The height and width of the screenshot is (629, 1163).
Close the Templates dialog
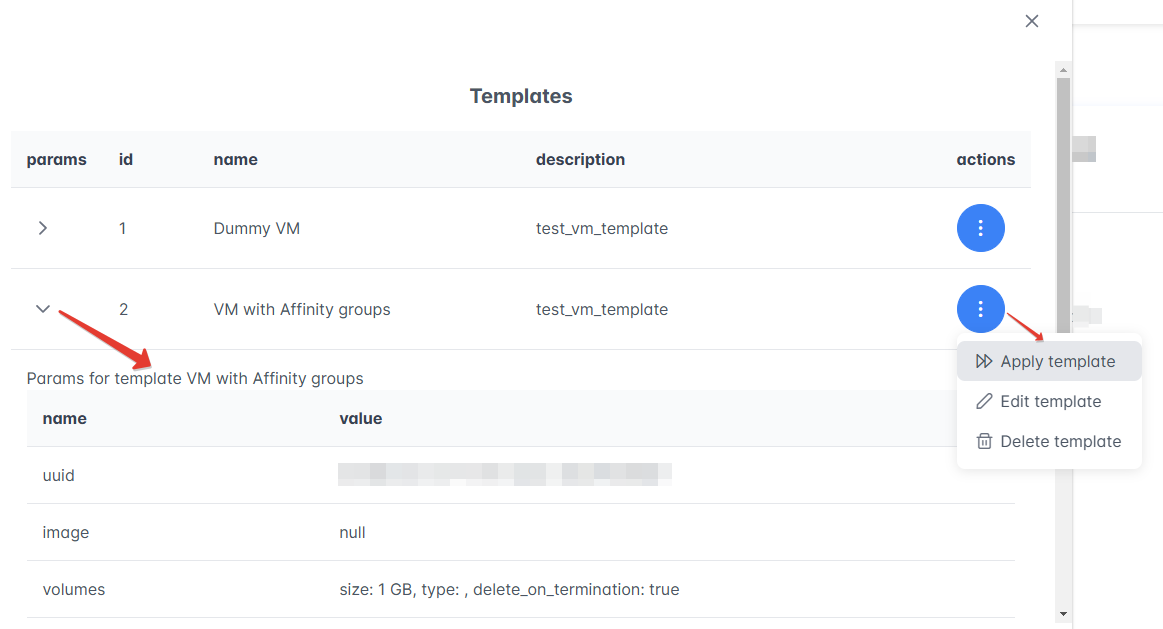pyautogui.click(x=1032, y=21)
